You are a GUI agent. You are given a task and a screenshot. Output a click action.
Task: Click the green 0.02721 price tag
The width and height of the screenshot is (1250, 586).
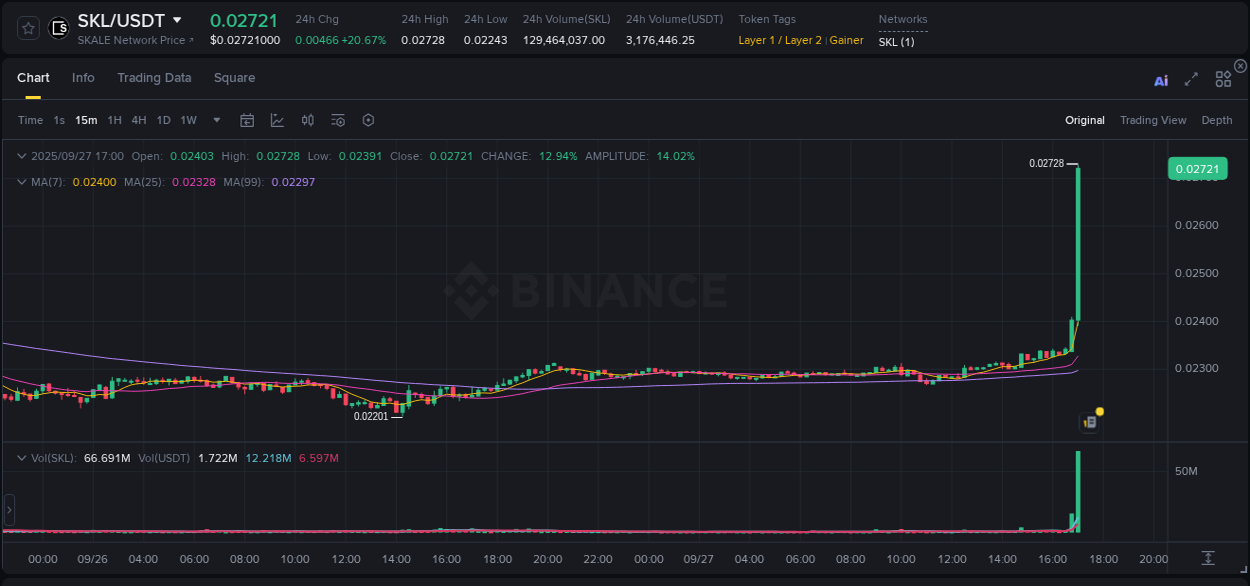coord(1197,168)
